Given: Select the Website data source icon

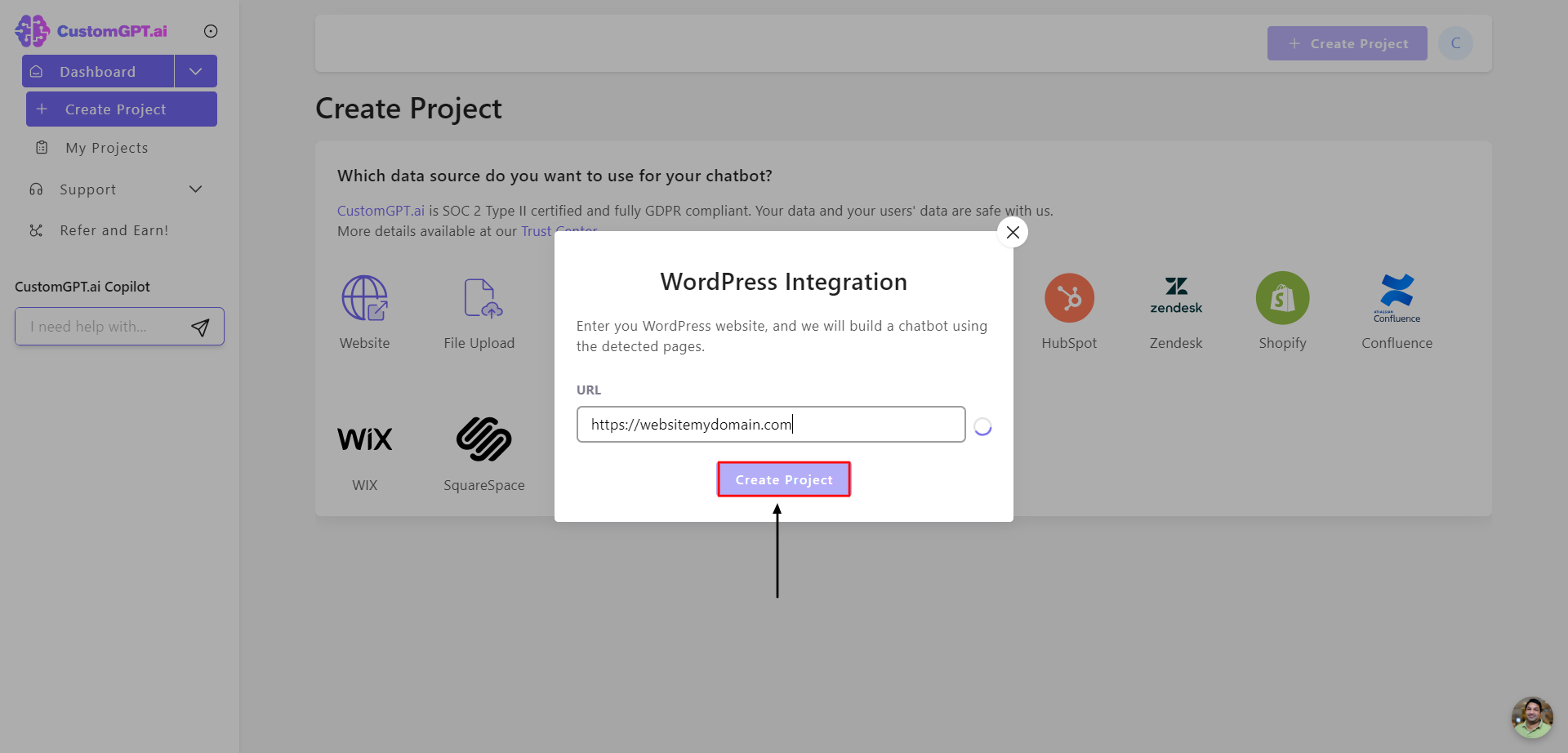Looking at the screenshot, I should point(365,298).
